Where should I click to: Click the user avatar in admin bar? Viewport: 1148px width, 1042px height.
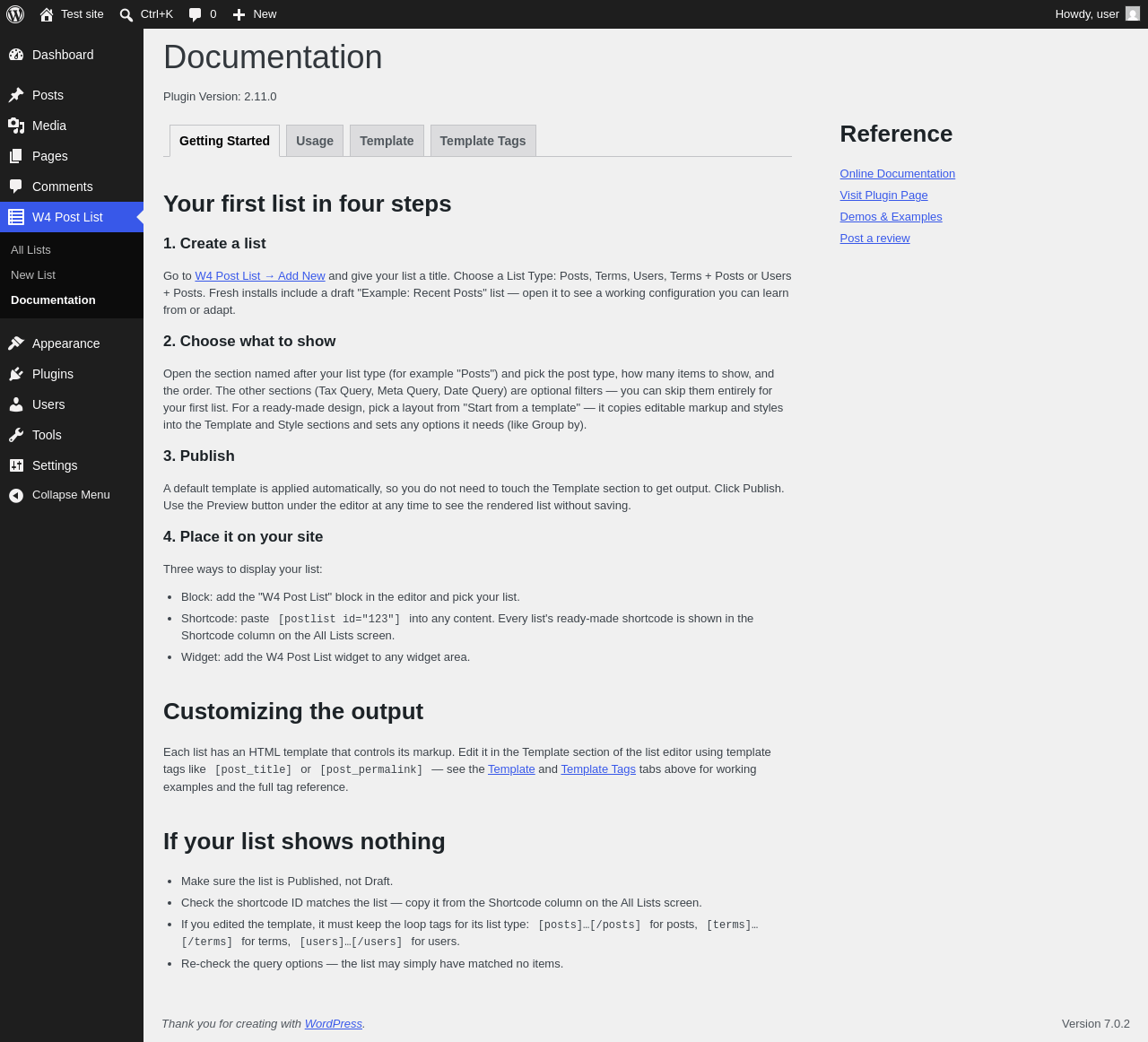click(1133, 14)
